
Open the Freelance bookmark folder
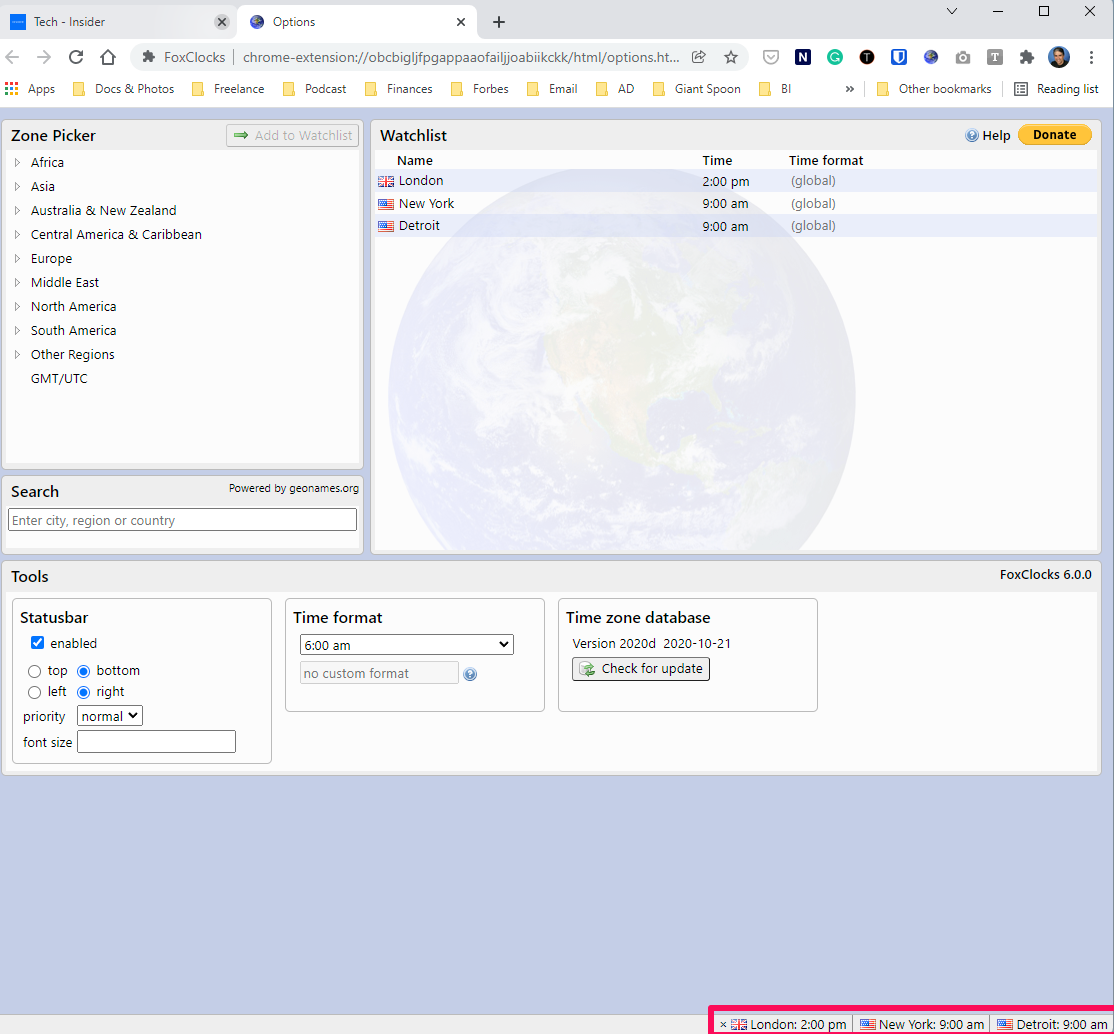point(229,89)
